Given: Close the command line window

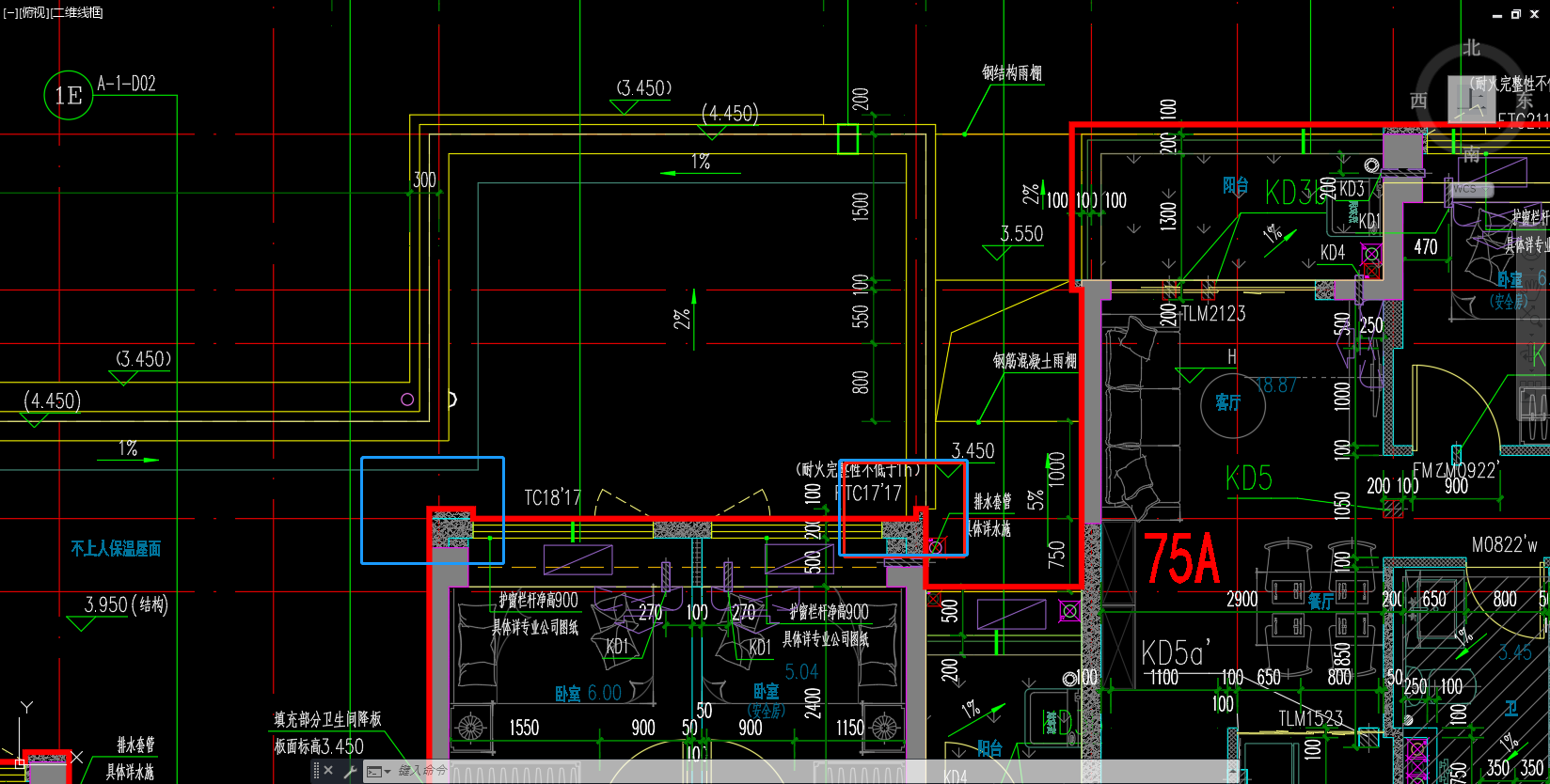Looking at the screenshot, I should (328, 771).
